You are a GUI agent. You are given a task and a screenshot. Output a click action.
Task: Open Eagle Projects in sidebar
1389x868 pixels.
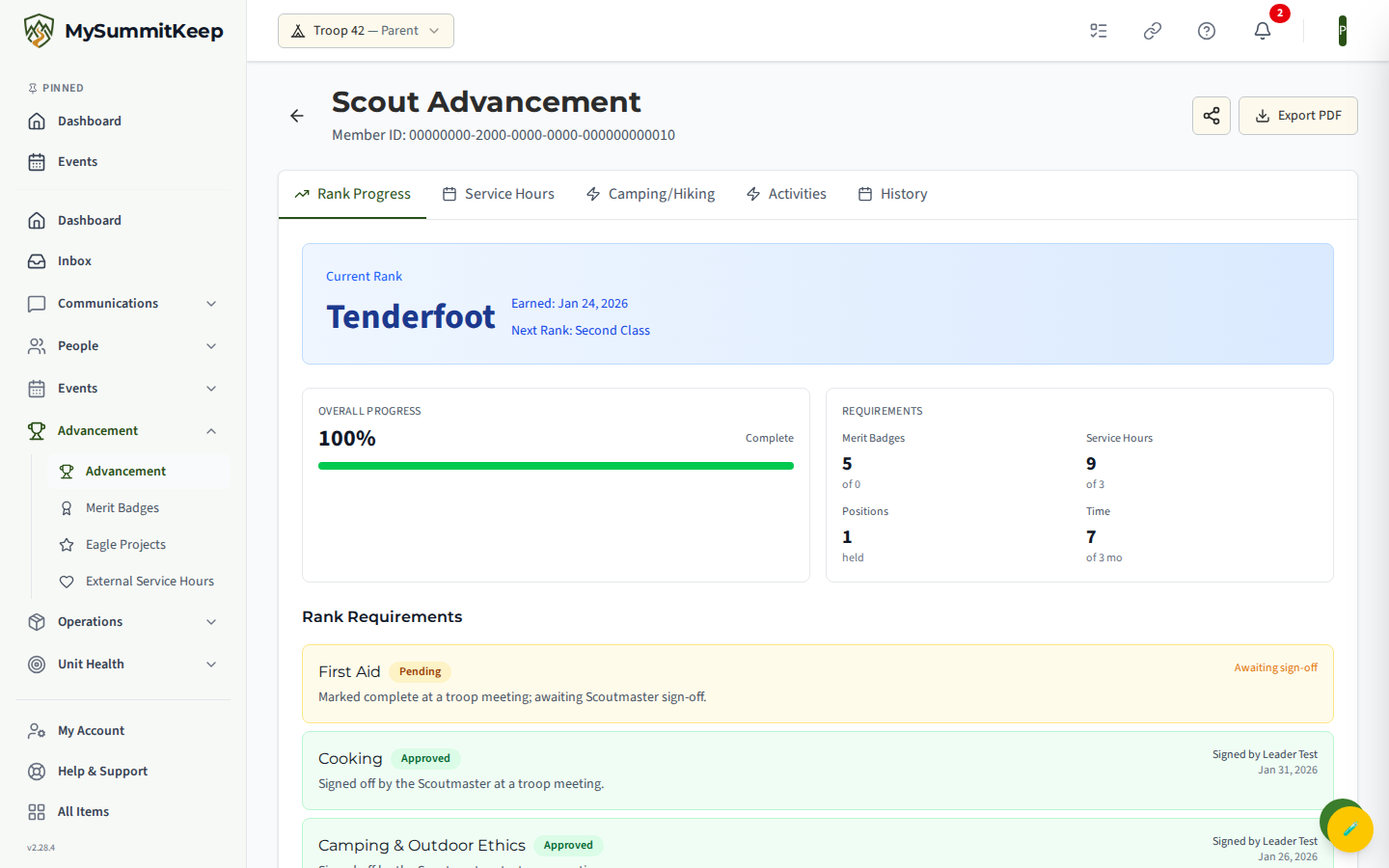139,544
